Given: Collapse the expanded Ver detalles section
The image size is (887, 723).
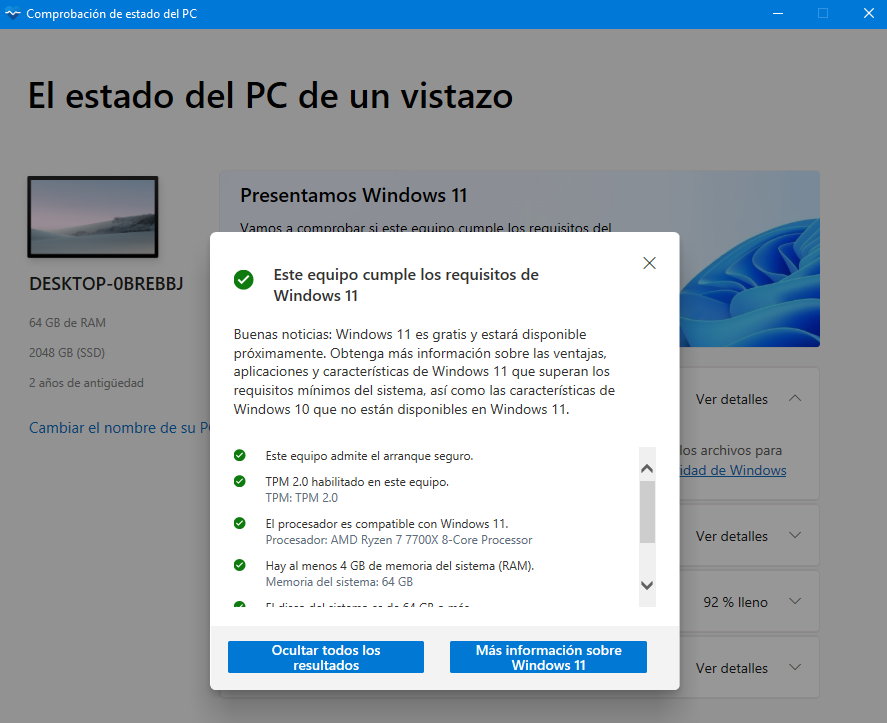Looking at the screenshot, I should coord(795,399).
